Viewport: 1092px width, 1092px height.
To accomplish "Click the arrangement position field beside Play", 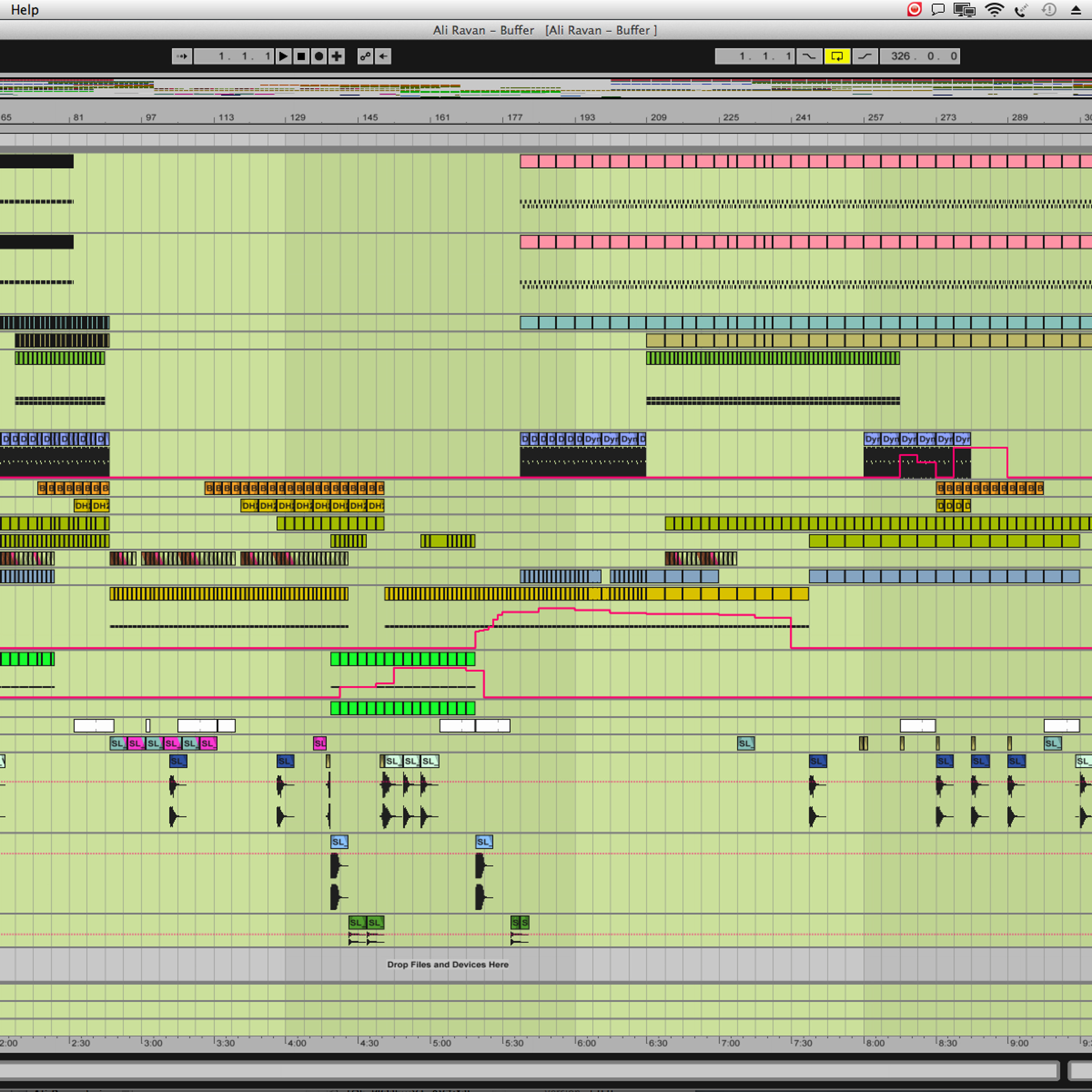I will tap(234, 56).
